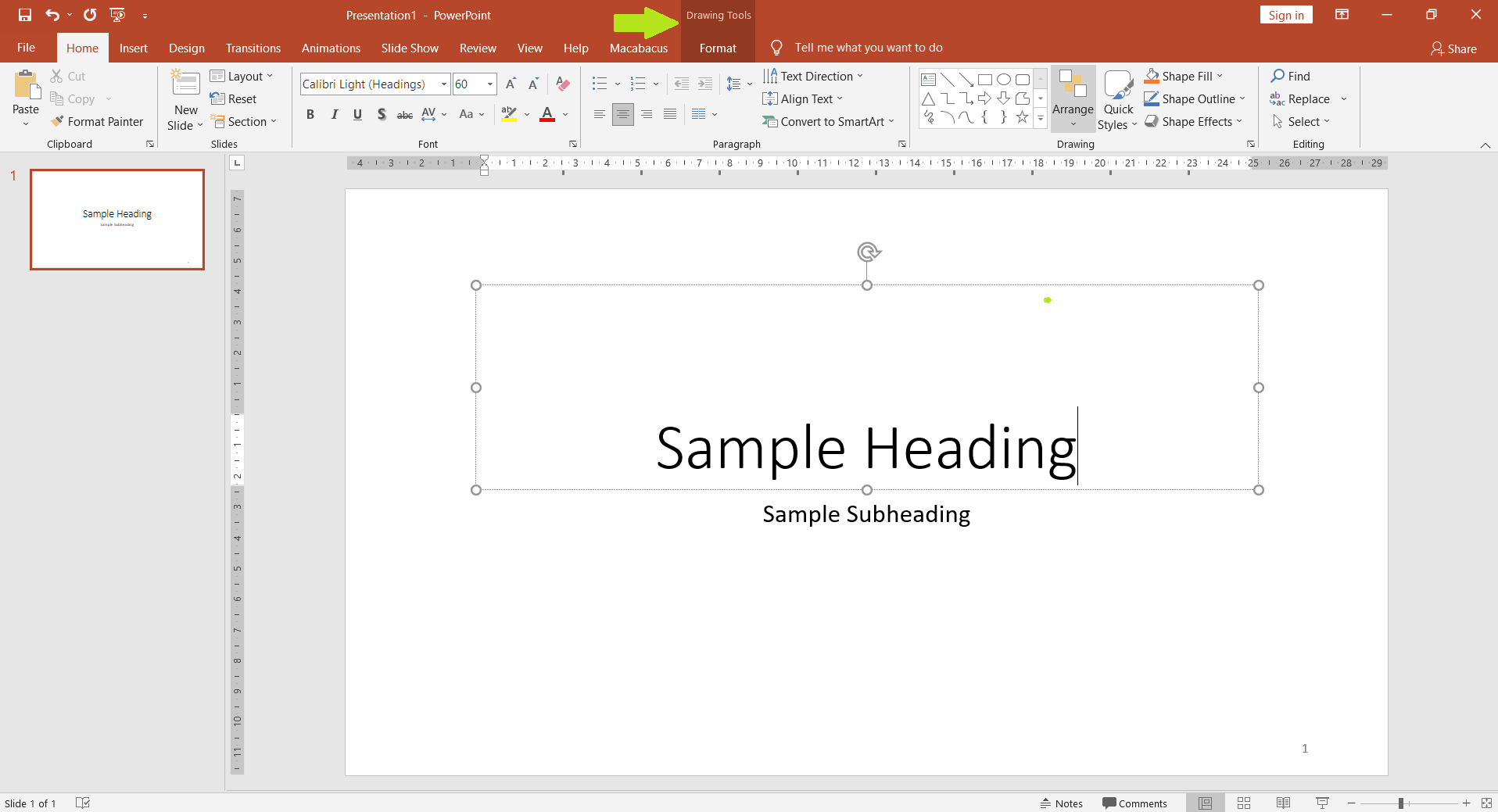Click the Sign in button

click(x=1285, y=14)
